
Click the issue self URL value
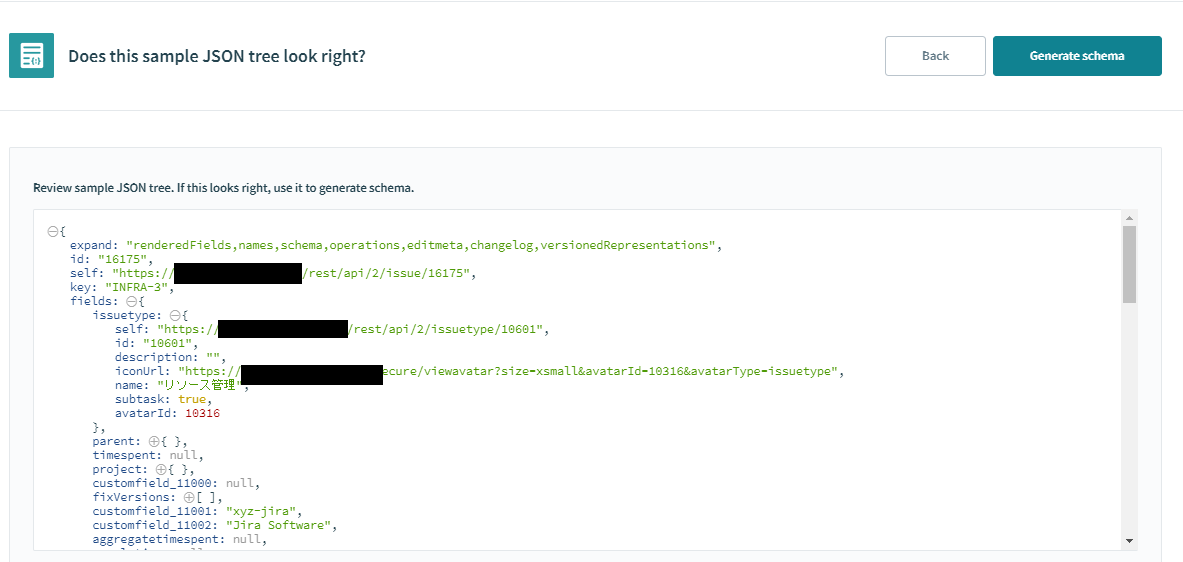(294, 273)
